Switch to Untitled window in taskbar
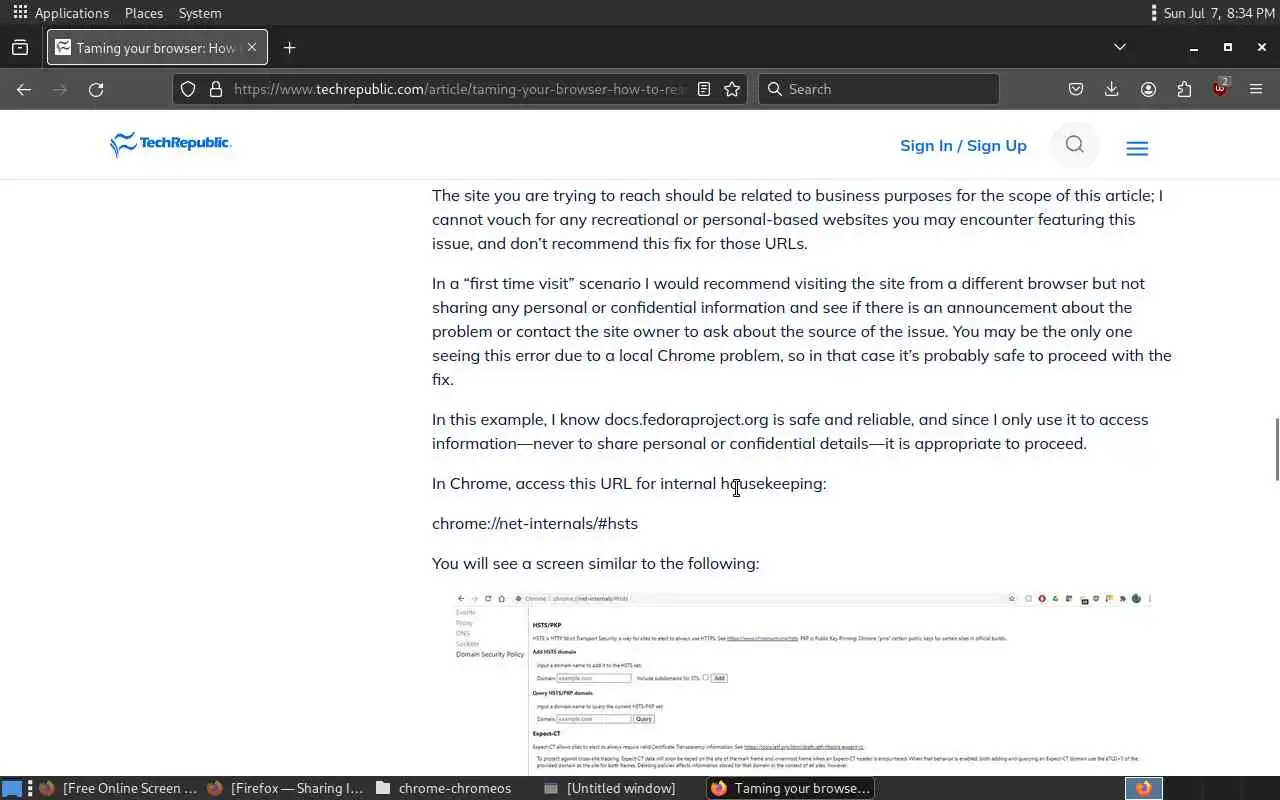This screenshot has width=1280, height=800. click(x=610, y=788)
